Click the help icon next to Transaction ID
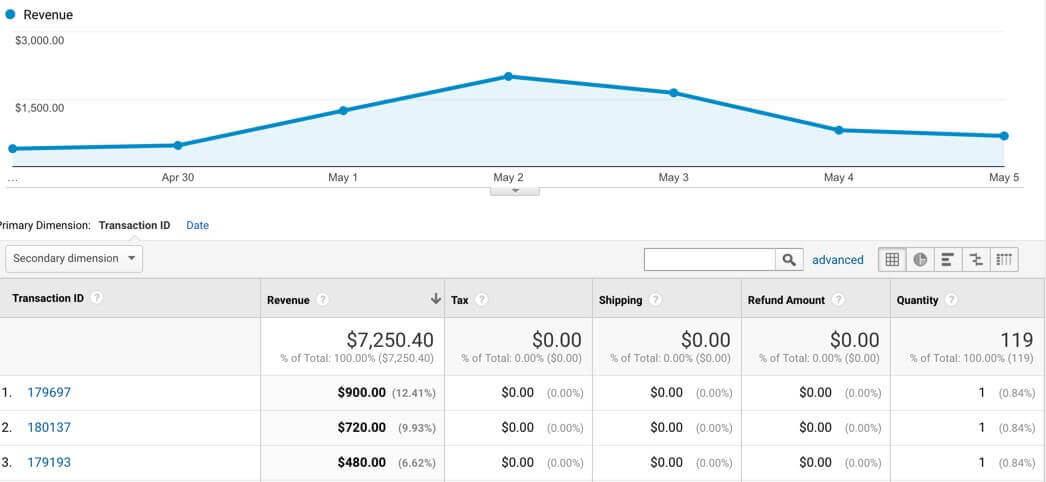This screenshot has height=482, width=1046. (97, 299)
